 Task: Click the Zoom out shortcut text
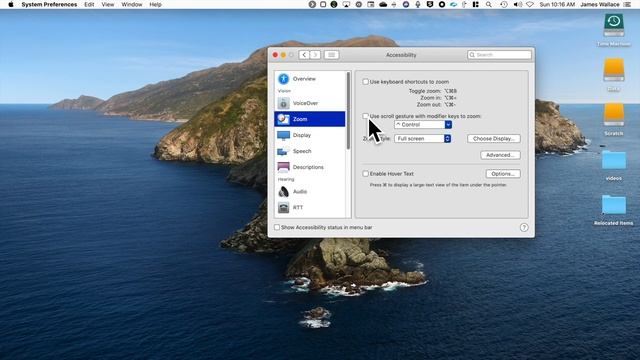[436, 104]
